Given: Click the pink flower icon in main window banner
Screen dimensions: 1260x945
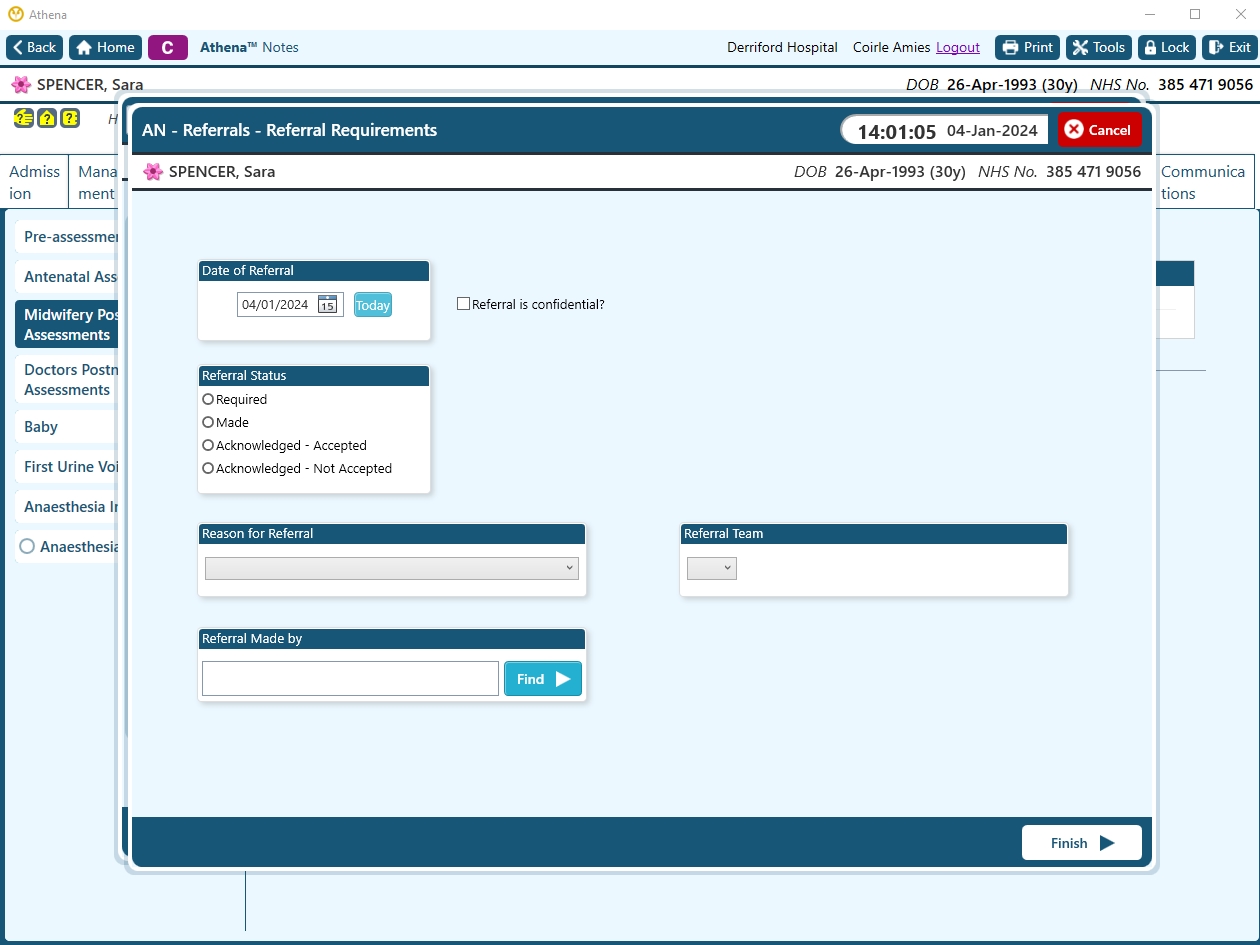Looking at the screenshot, I should click(x=21, y=84).
